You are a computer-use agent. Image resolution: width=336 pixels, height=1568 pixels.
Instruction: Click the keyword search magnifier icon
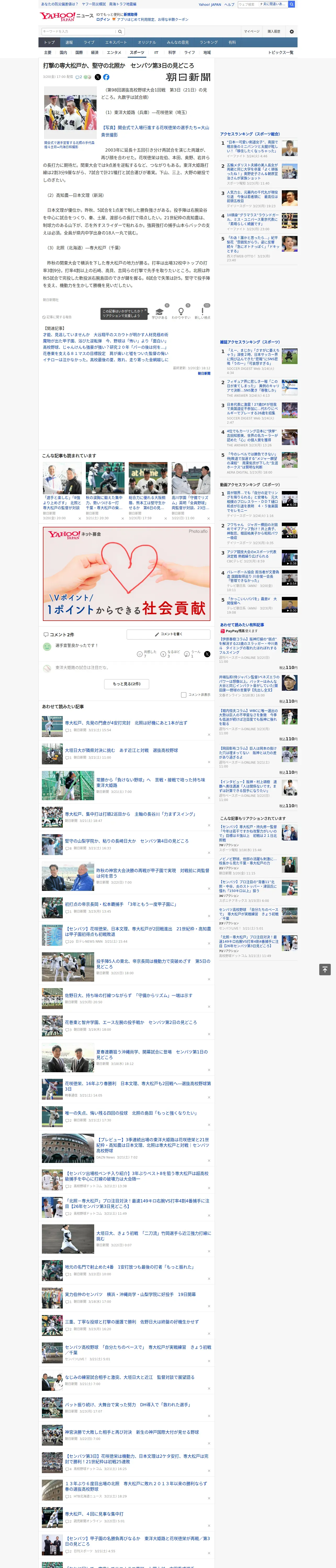(x=120, y=31)
